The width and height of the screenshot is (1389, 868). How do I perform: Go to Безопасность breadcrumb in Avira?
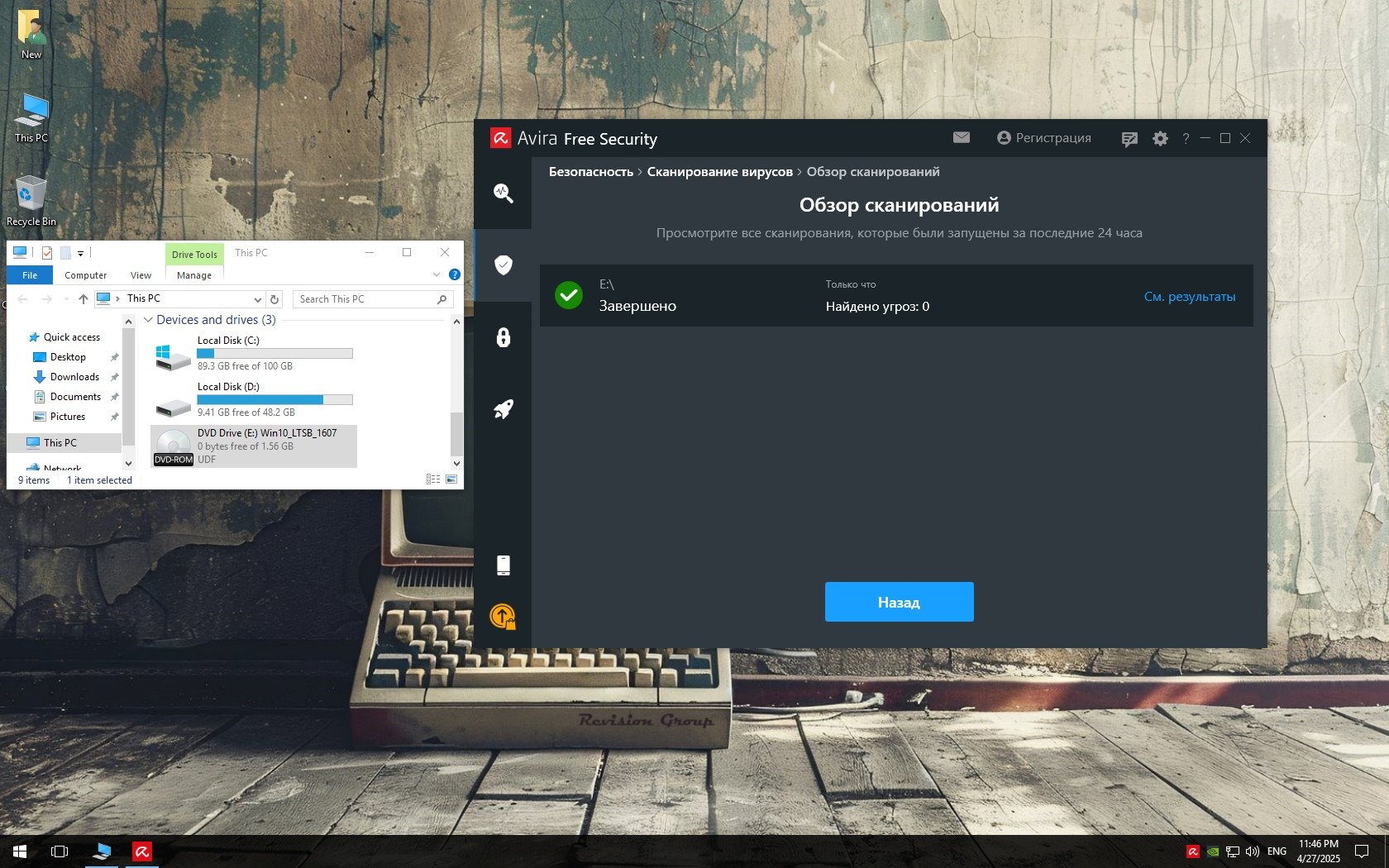(x=591, y=172)
